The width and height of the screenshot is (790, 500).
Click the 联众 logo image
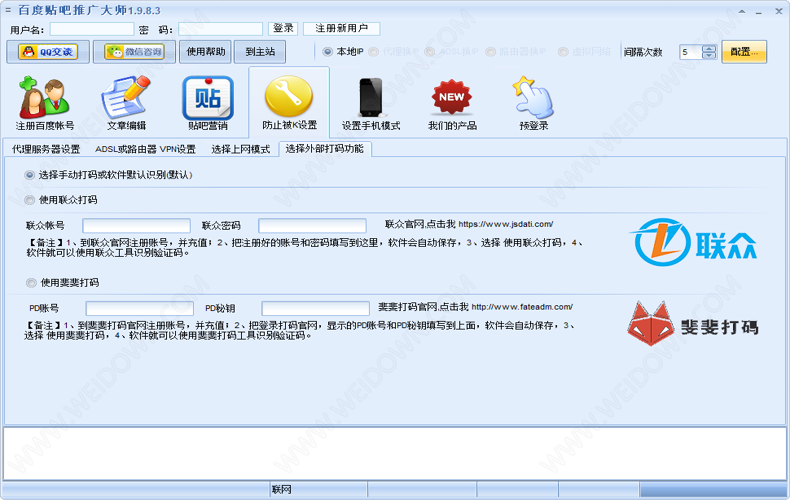click(x=693, y=242)
